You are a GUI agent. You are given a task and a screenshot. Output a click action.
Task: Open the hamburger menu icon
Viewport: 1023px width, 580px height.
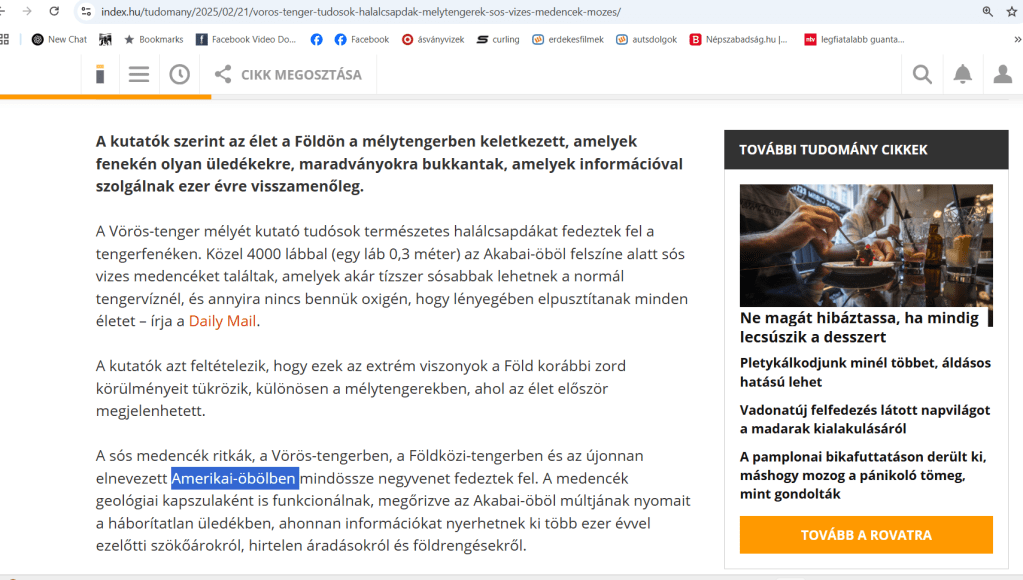(x=138, y=74)
